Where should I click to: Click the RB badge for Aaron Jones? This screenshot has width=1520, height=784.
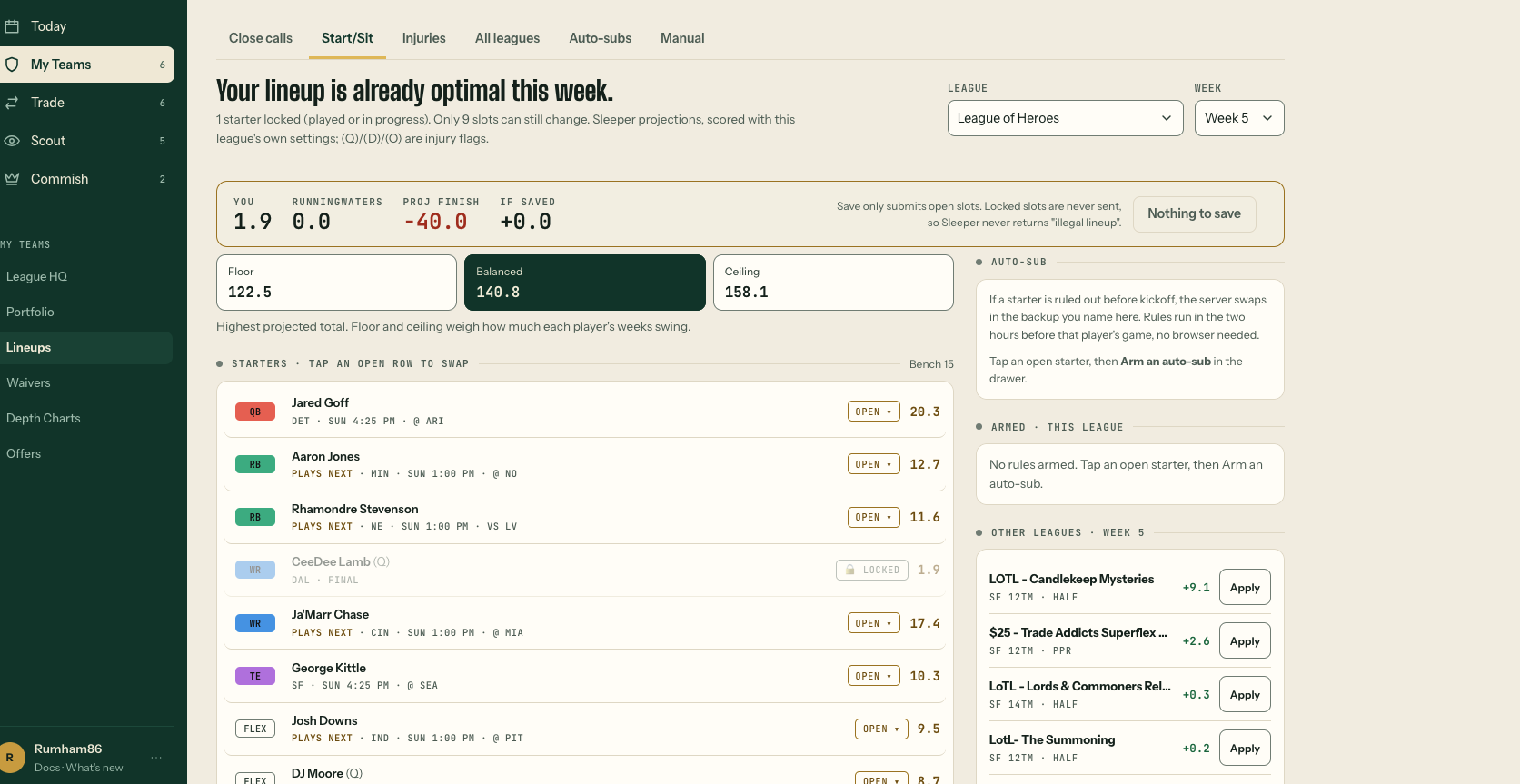[x=255, y=464]
